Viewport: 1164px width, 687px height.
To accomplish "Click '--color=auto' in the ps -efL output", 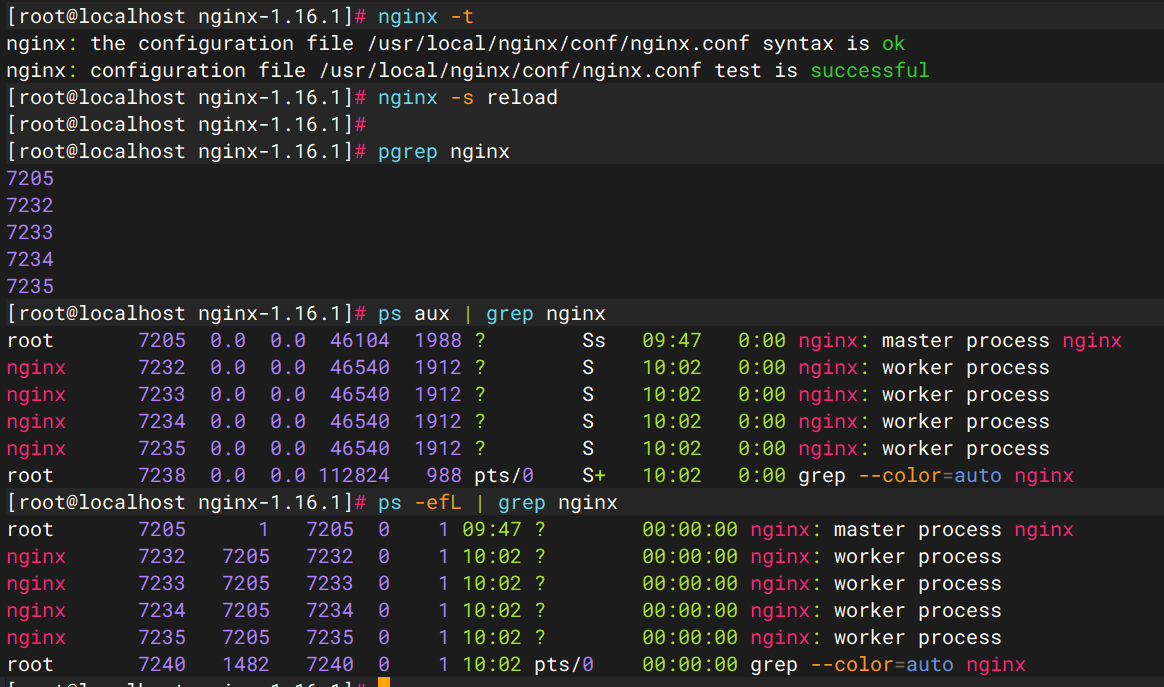I will [882, 665].
